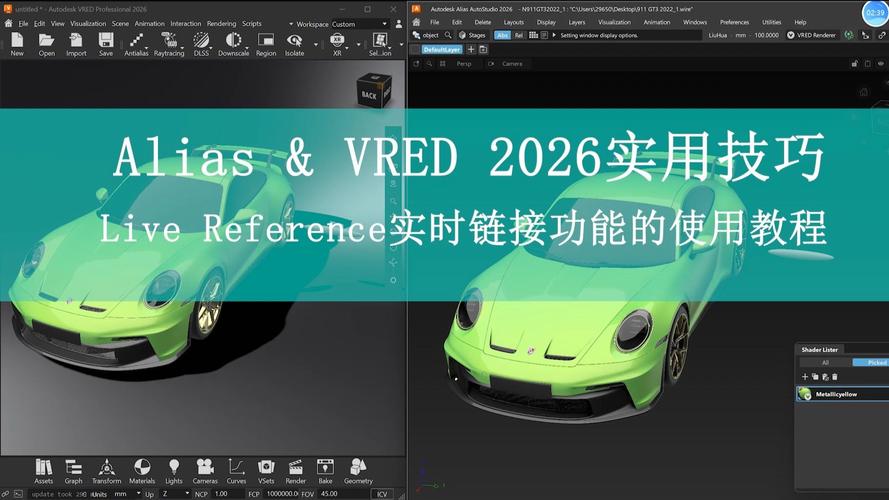Click the new layer folder icon
The image size is (889, 500).
(x=483, y=50)
